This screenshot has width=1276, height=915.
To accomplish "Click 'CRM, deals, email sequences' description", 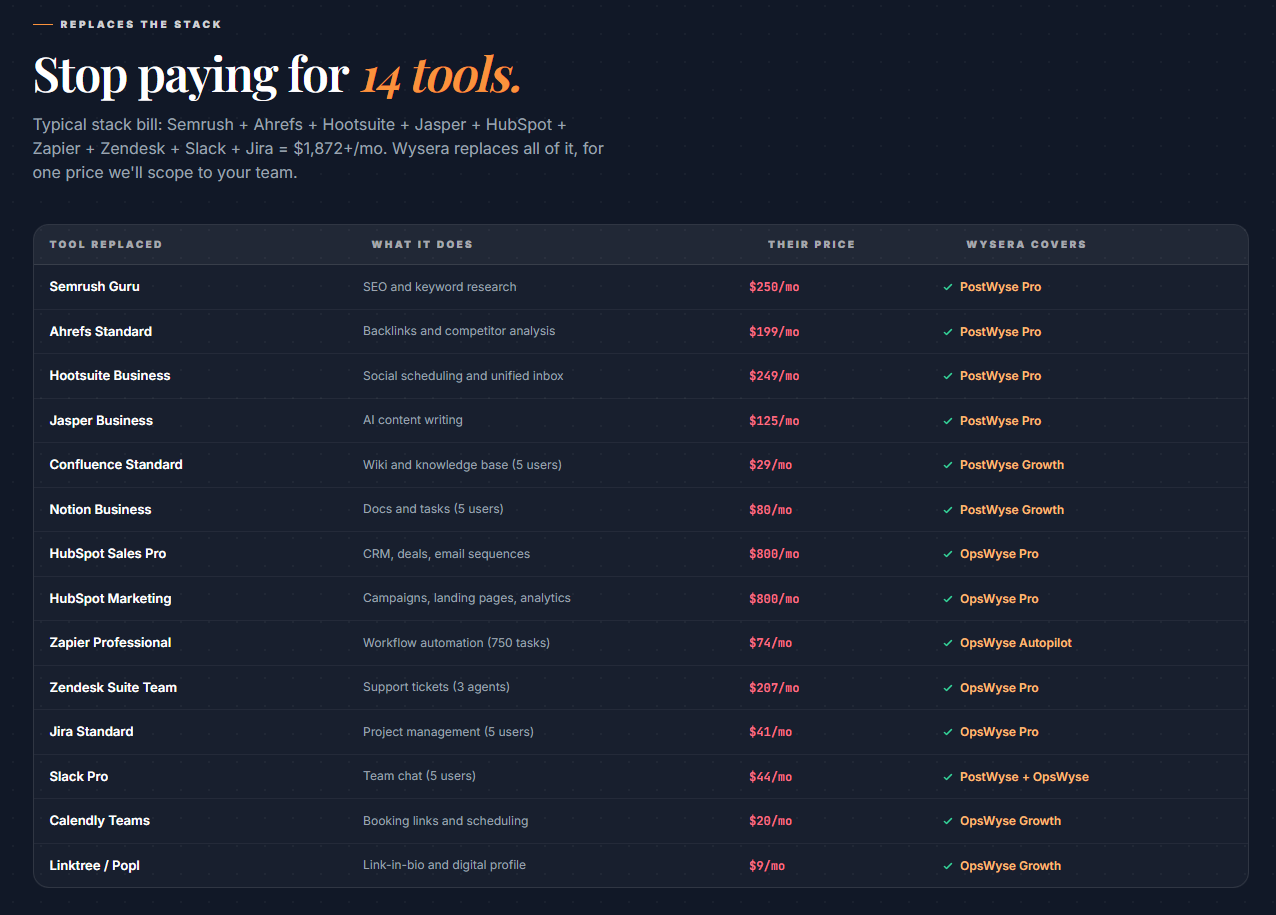I will [x=446, y=554].
